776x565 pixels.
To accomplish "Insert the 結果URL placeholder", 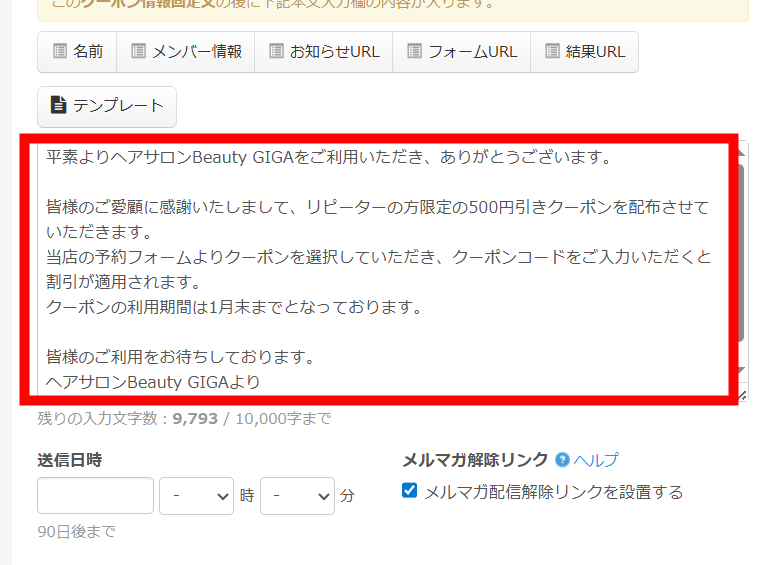I will pyautogui.click(x=584, y=52).
